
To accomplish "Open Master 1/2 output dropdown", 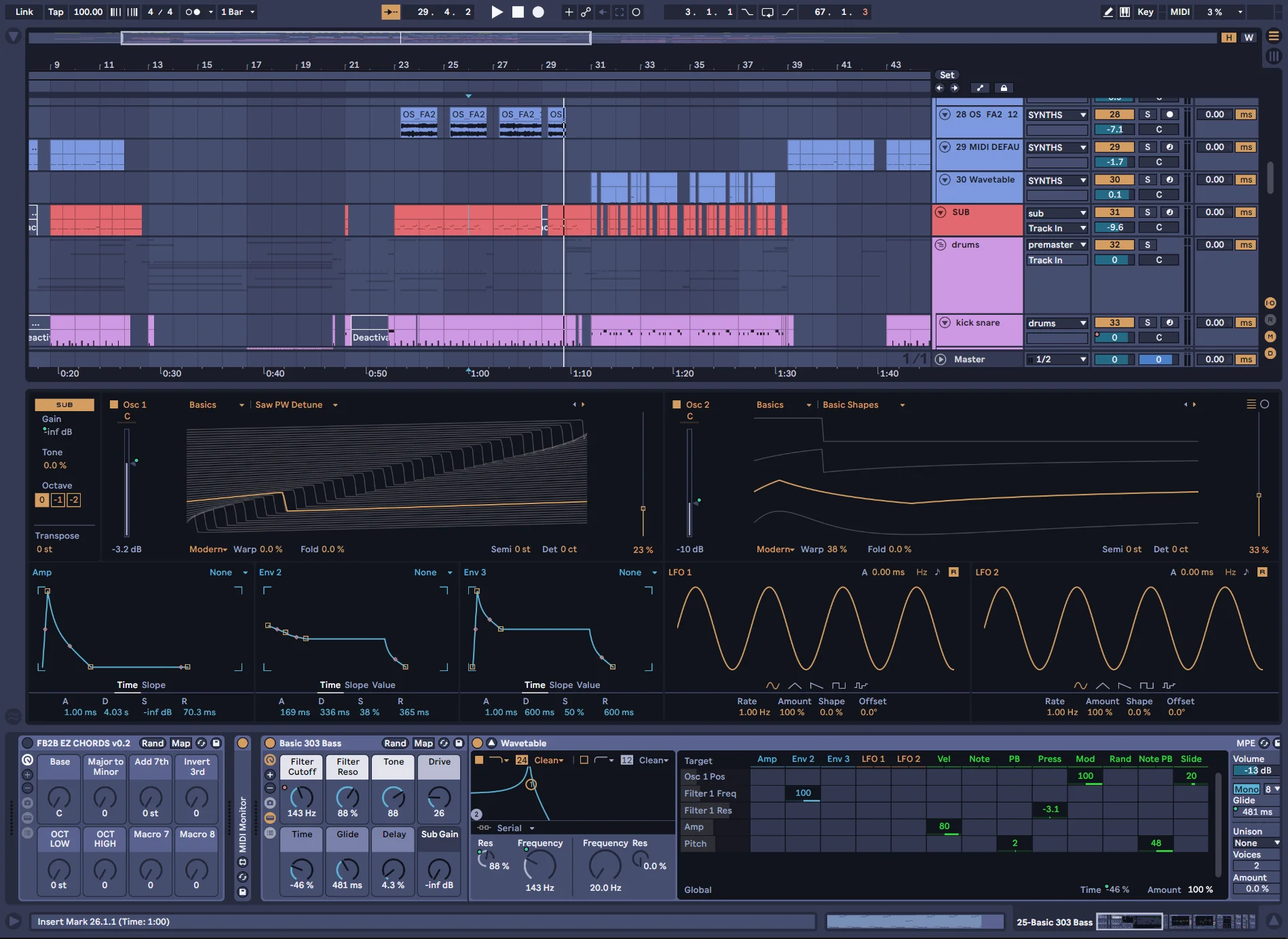I will click(1057, 360).
